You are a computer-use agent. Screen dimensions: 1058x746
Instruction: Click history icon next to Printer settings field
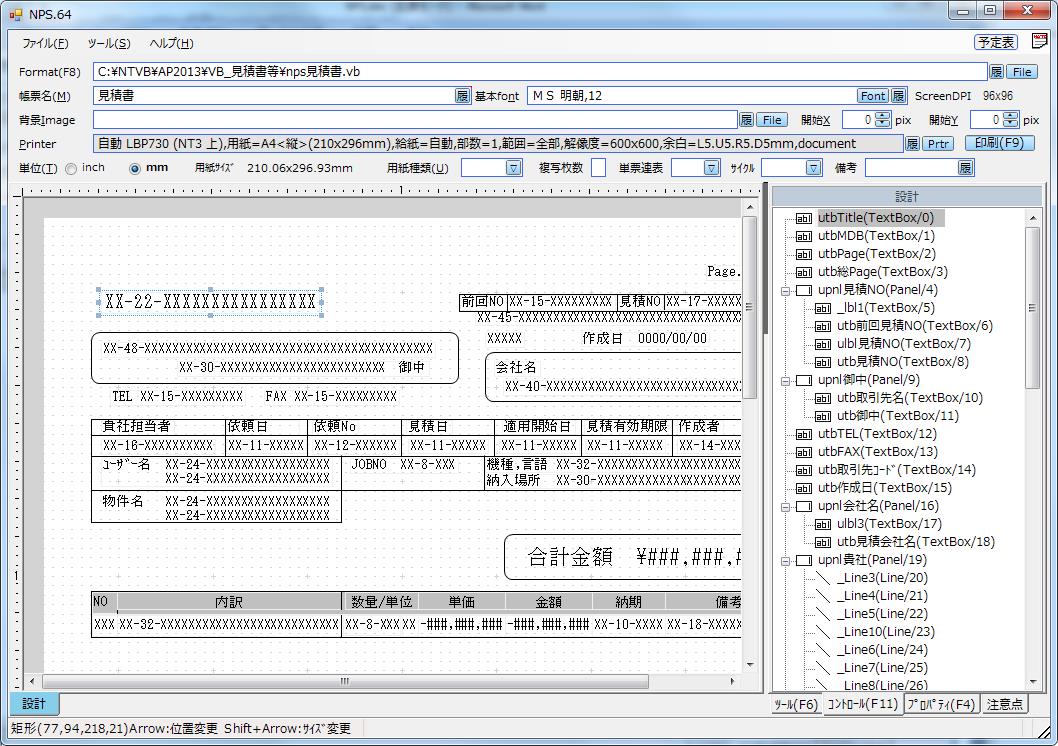[x=912, y=144]
